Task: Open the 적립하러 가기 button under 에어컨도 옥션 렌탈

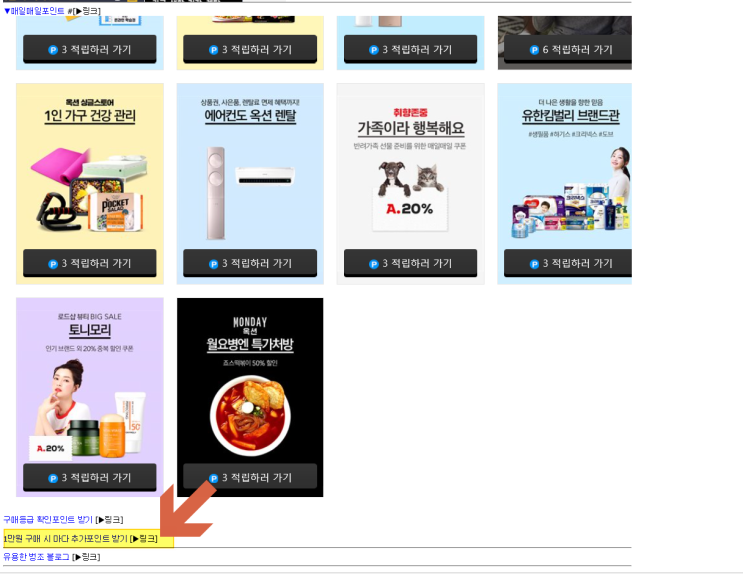Action: tap(250, 263)
